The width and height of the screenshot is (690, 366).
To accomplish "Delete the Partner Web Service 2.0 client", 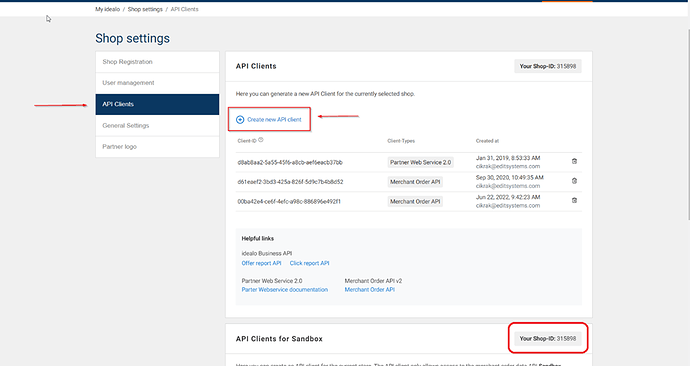I will tap(574, 161).
